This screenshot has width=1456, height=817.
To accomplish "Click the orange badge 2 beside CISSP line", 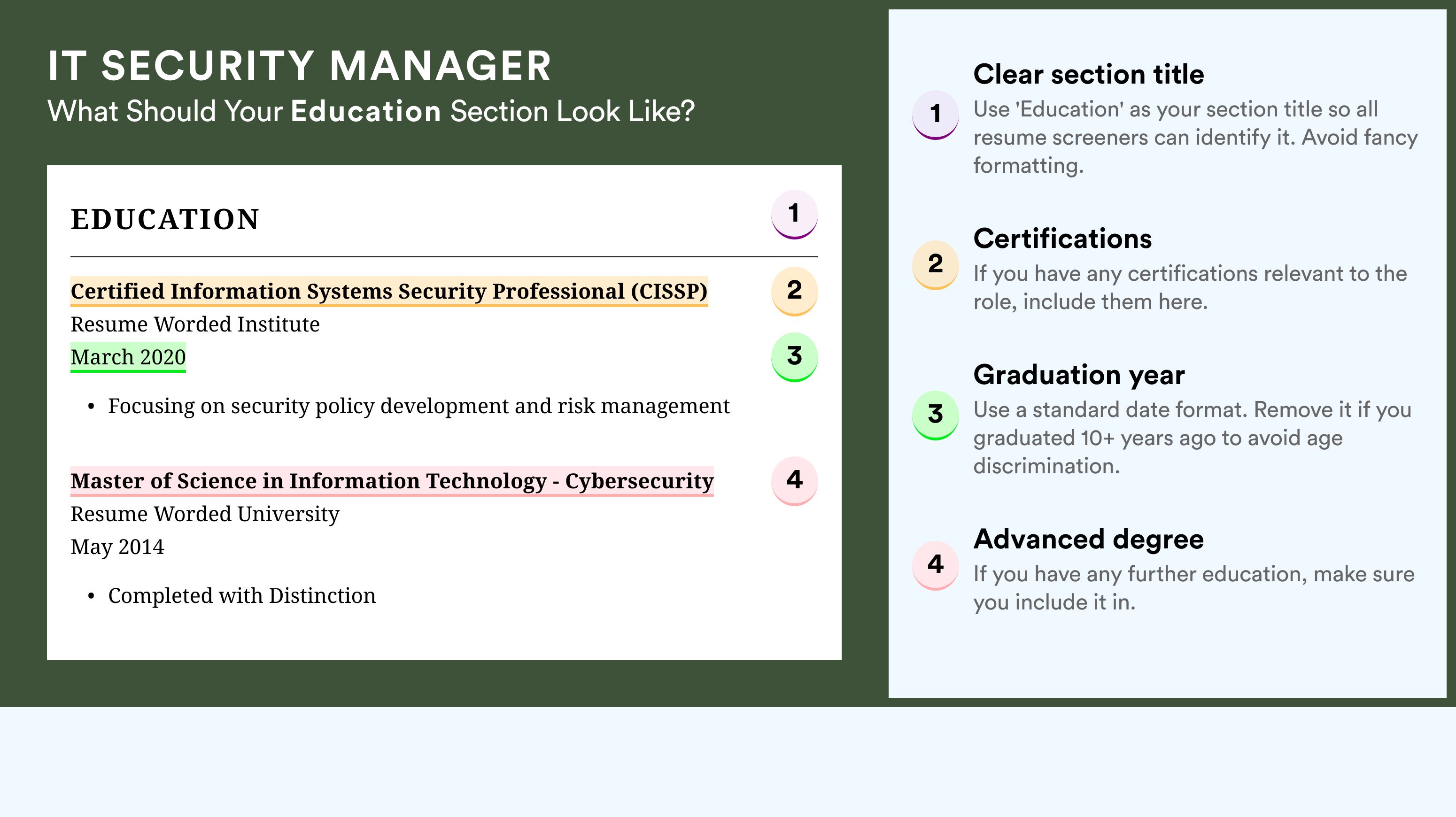I will point(794,291).
